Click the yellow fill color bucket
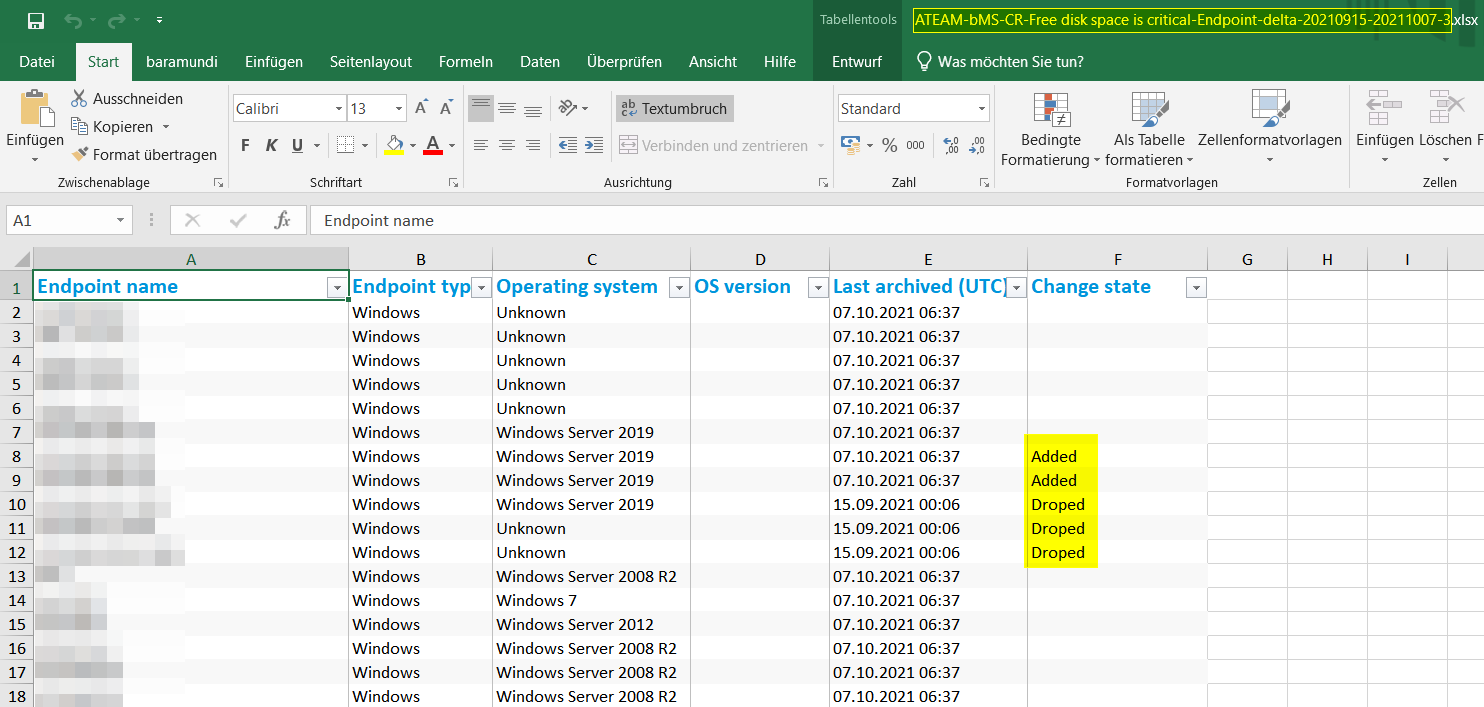This screenshot has width=1484, height=707. click(x=394, y=146)
